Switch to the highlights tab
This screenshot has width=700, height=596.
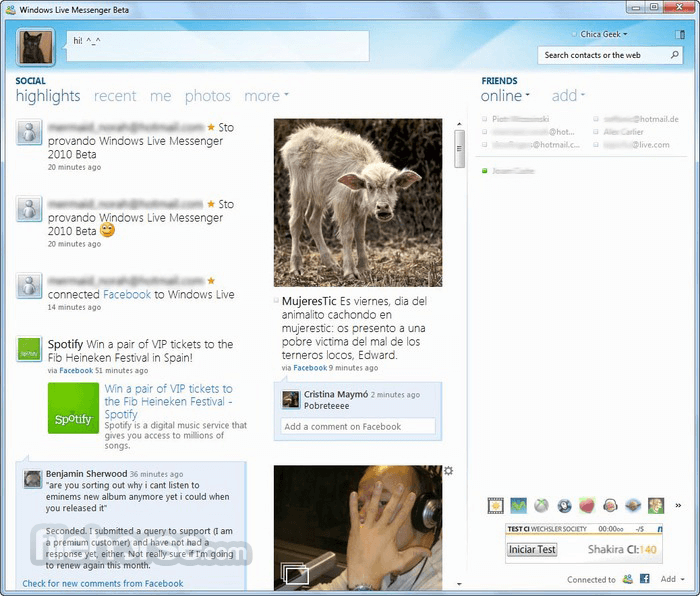click(x=48, y=96)
